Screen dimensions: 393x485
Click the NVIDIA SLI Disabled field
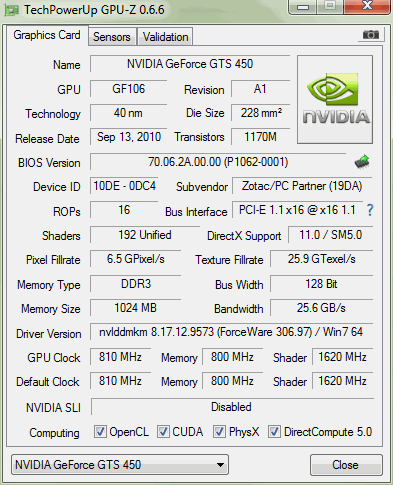tap(232, 407)
